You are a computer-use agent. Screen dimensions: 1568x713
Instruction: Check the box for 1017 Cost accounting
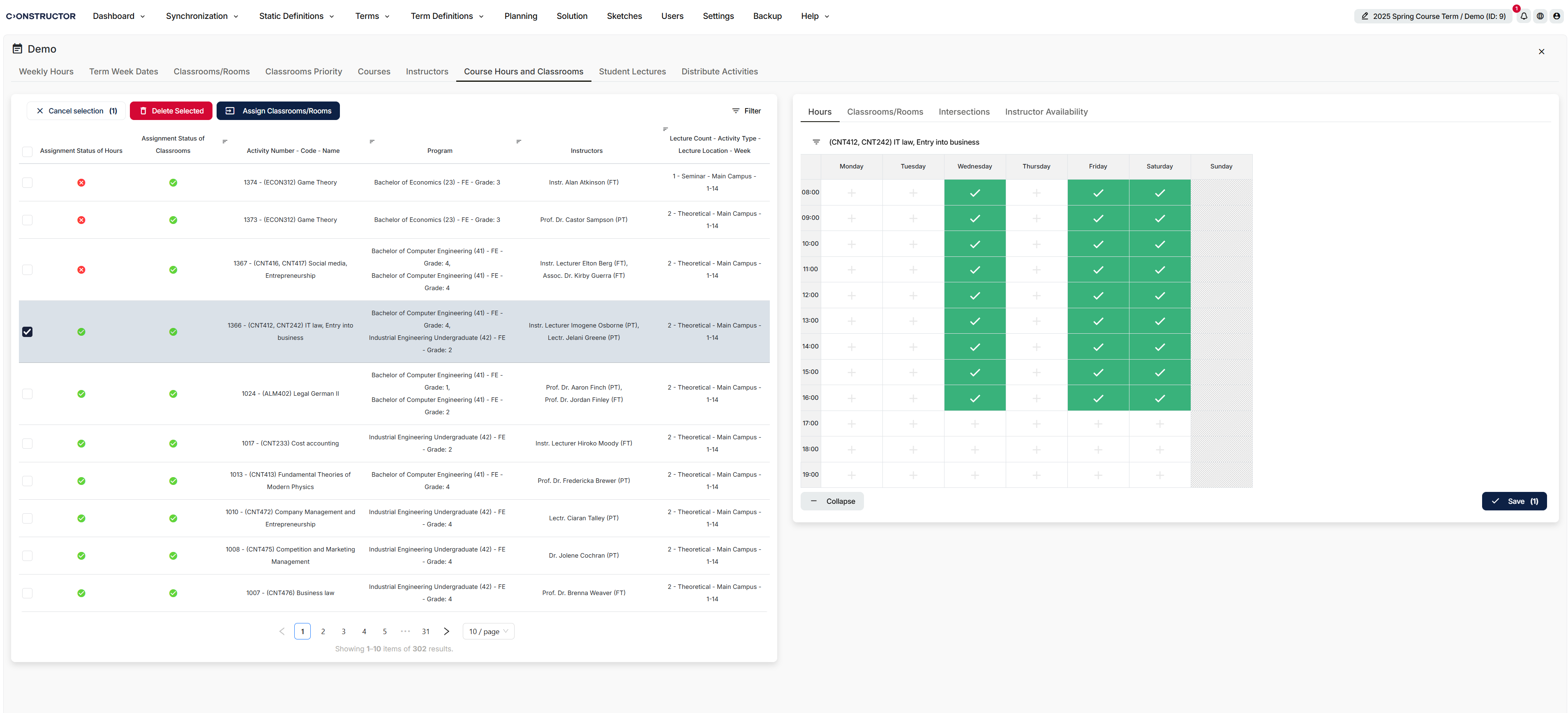pyautogui.click(x=28, y=444)
